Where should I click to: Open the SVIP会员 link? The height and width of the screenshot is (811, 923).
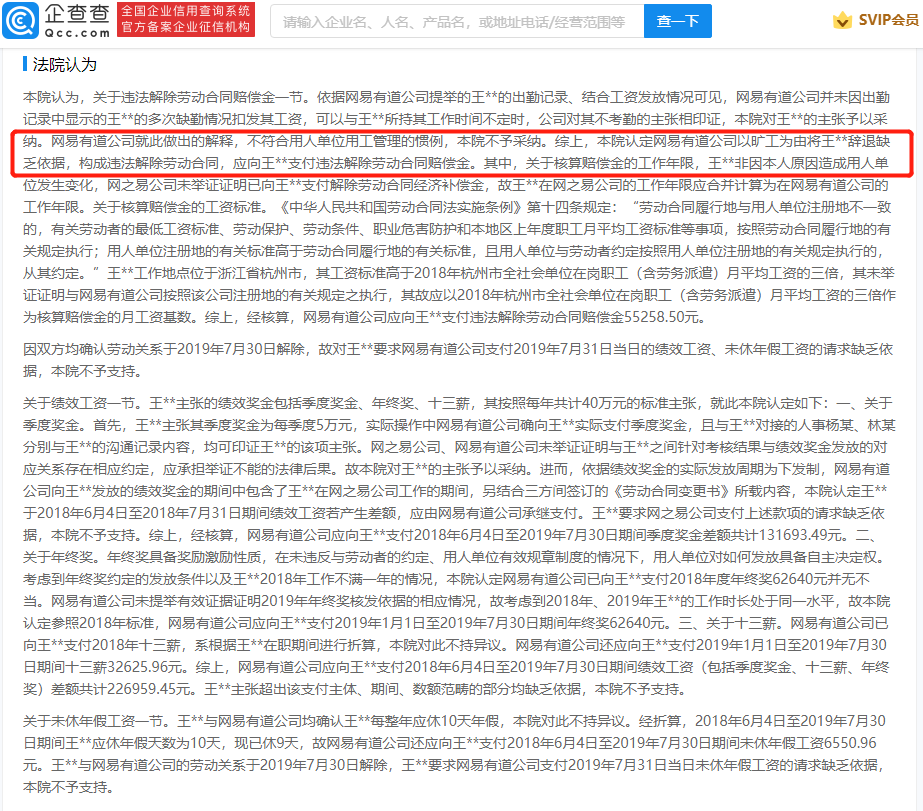[888, 21]
